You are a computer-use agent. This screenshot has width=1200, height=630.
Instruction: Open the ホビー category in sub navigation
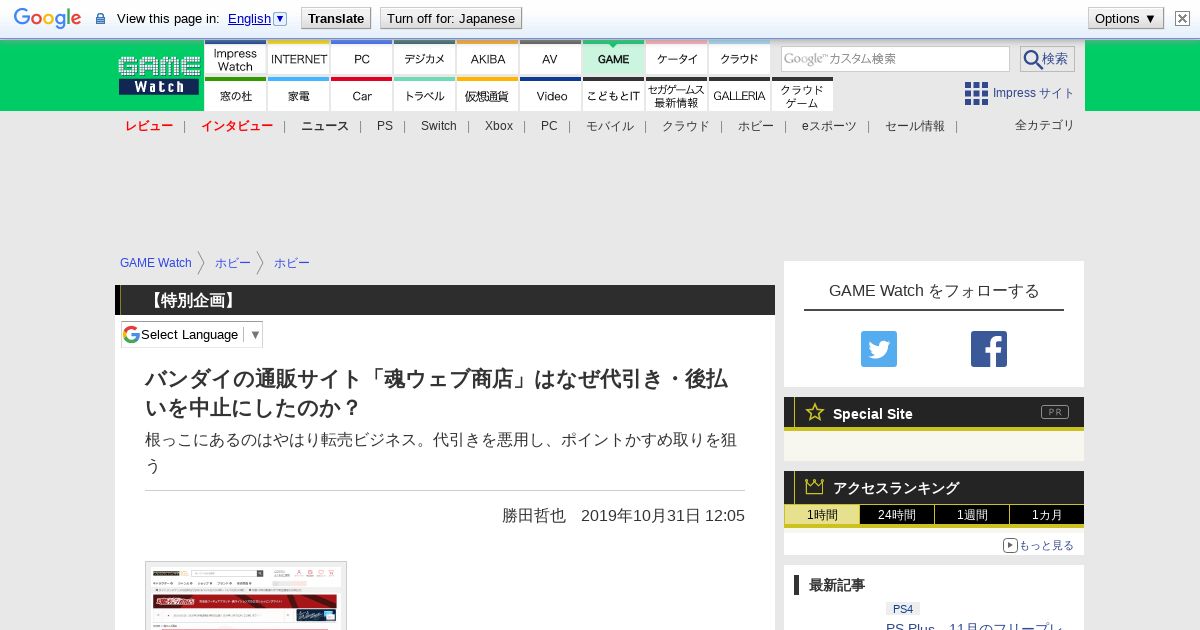756,126
